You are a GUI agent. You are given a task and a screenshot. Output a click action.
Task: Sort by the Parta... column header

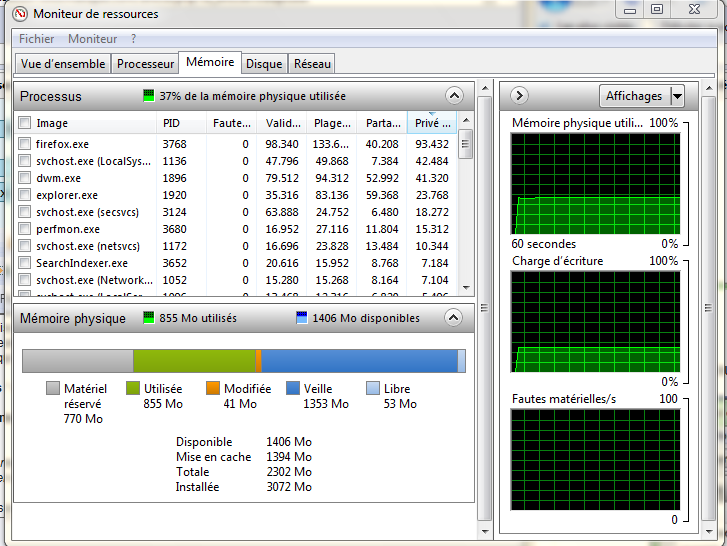point(382,123)
